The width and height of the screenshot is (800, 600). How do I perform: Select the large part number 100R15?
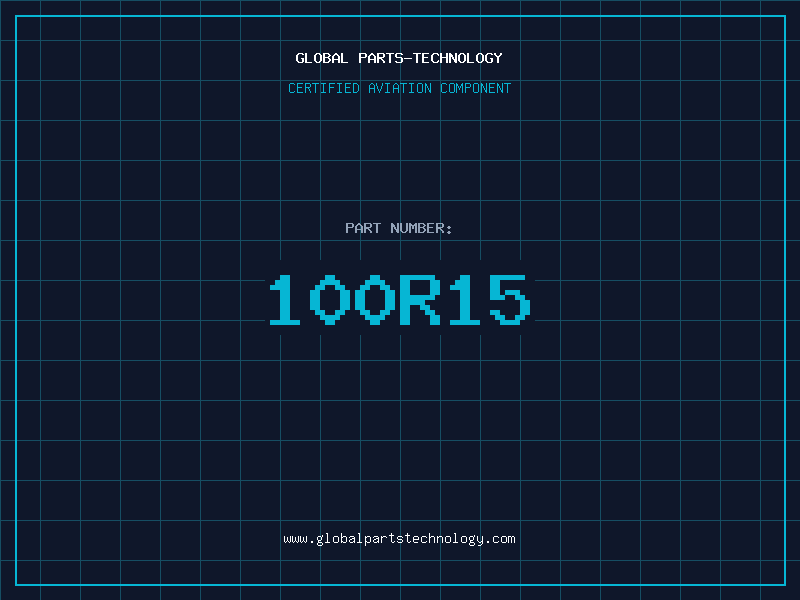399,300
